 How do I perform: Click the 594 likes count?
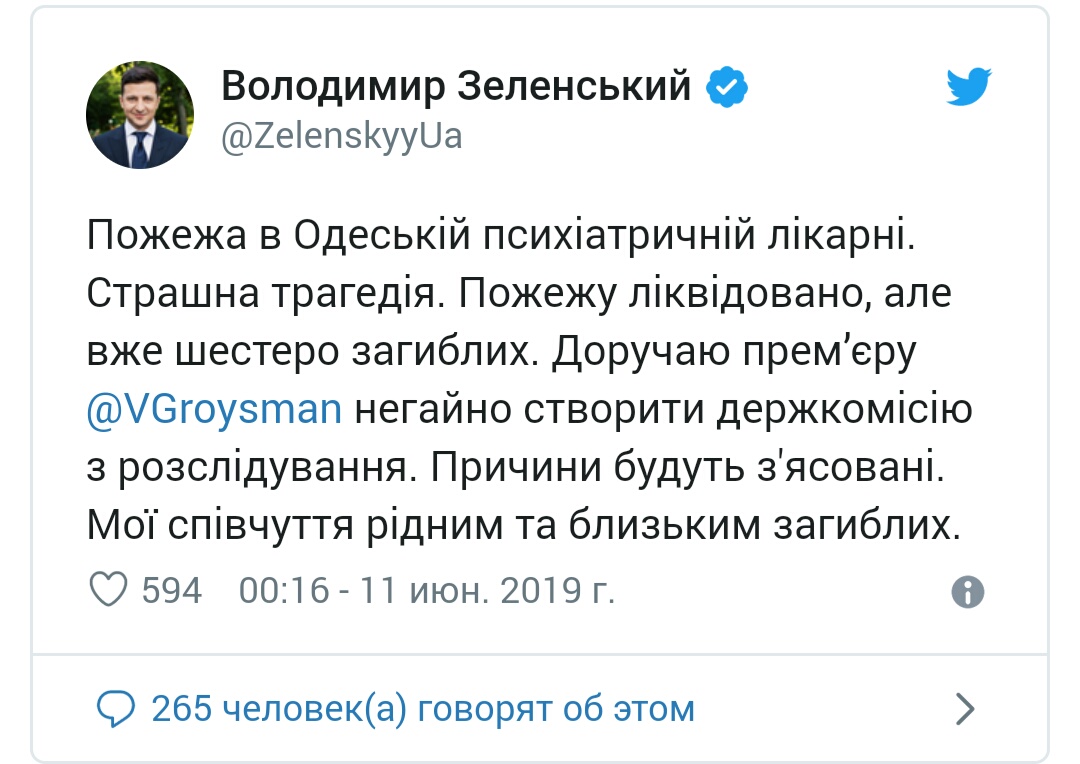click(172, 590)
